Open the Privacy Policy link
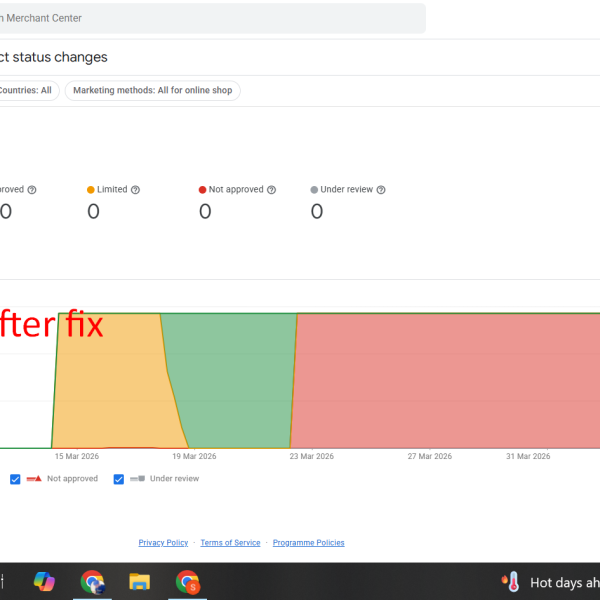Viewport: 600px width, 600px height. [163, 543]
